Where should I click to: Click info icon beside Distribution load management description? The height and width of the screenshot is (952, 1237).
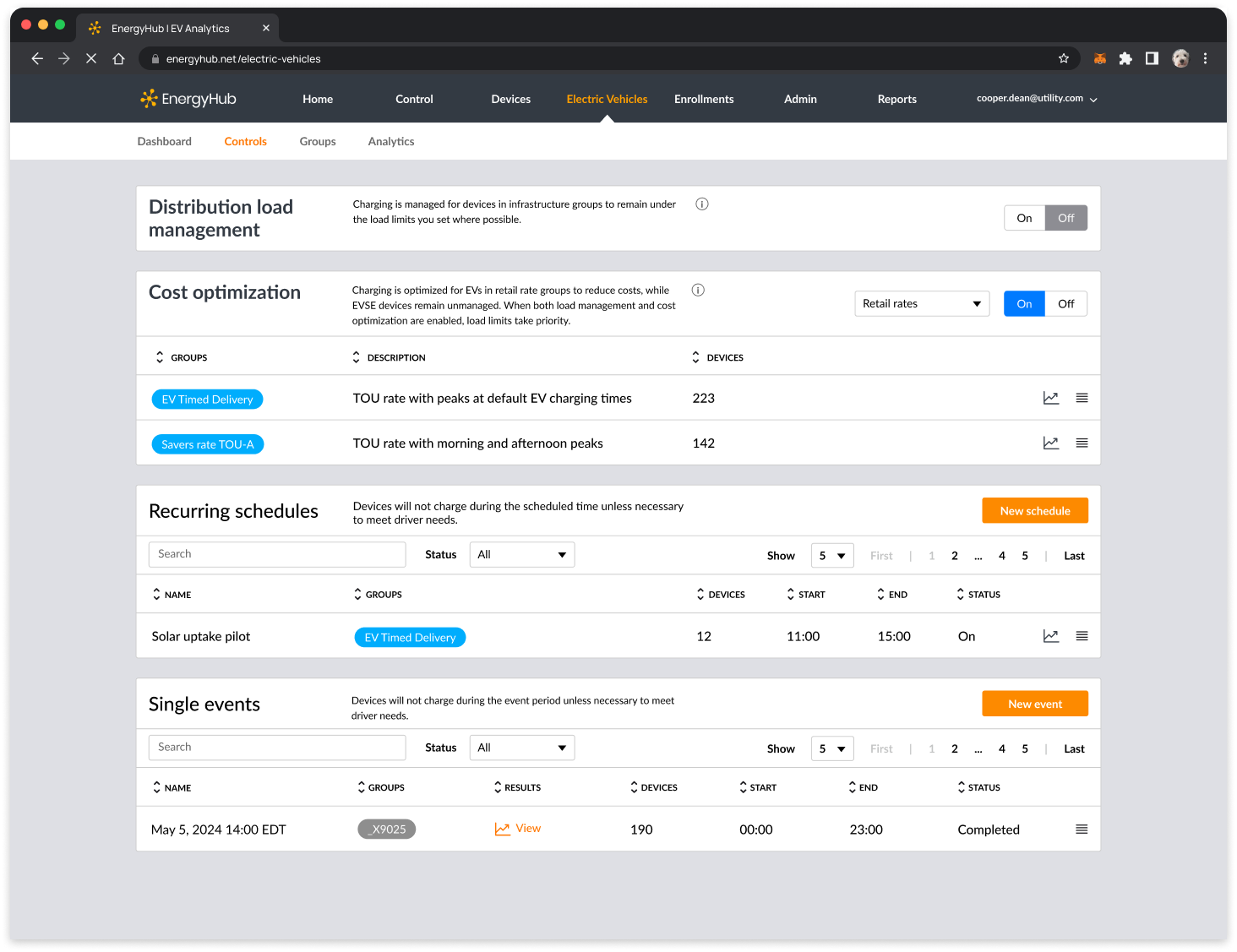pos(701,204)
